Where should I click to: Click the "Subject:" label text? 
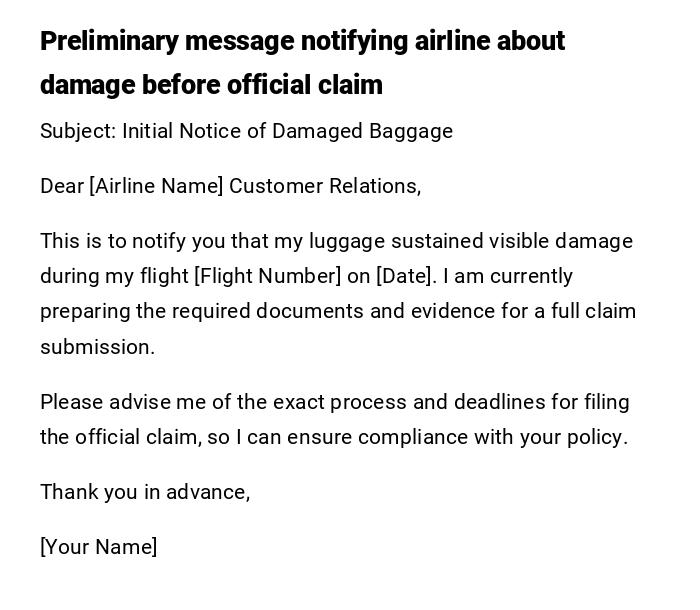click(x=78, y=131)
